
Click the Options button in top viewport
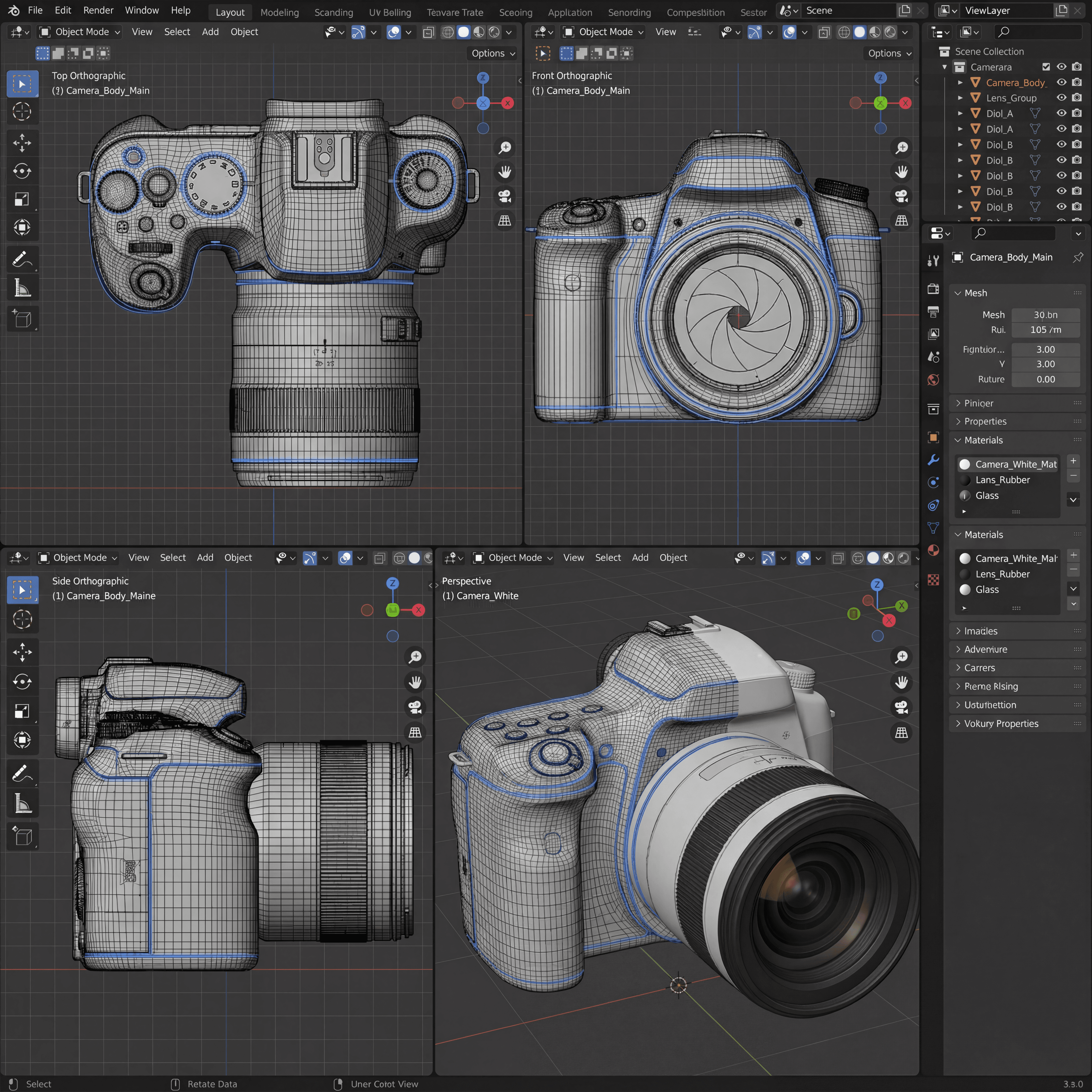click(491, 53)
